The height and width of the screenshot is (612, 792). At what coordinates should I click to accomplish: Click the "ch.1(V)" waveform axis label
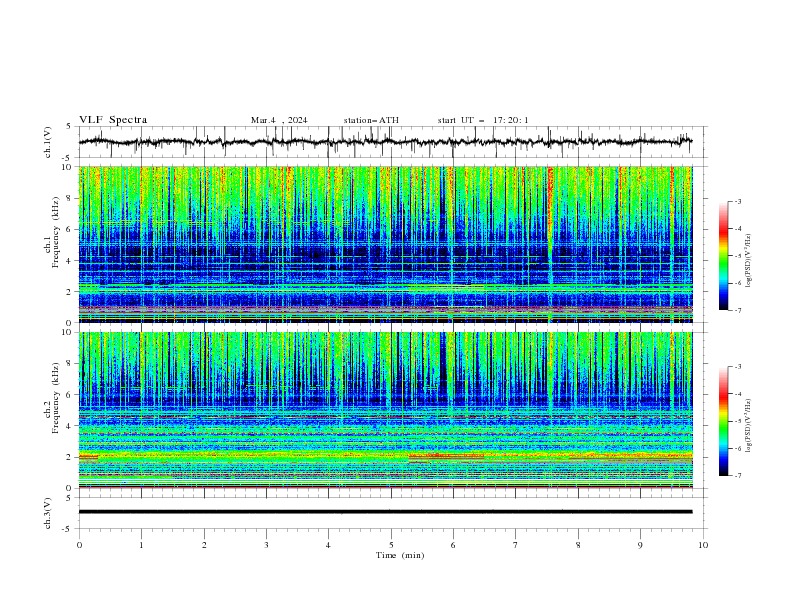click(48, 142)
